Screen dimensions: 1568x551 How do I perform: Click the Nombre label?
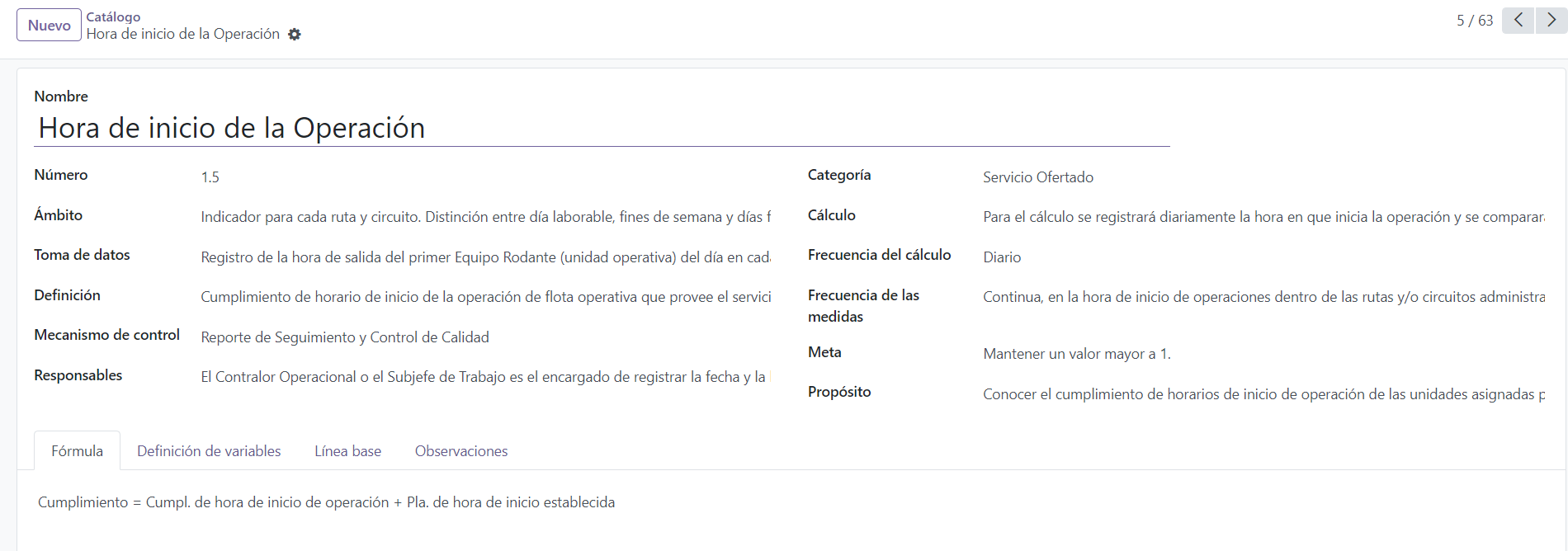tap(61, 97)
